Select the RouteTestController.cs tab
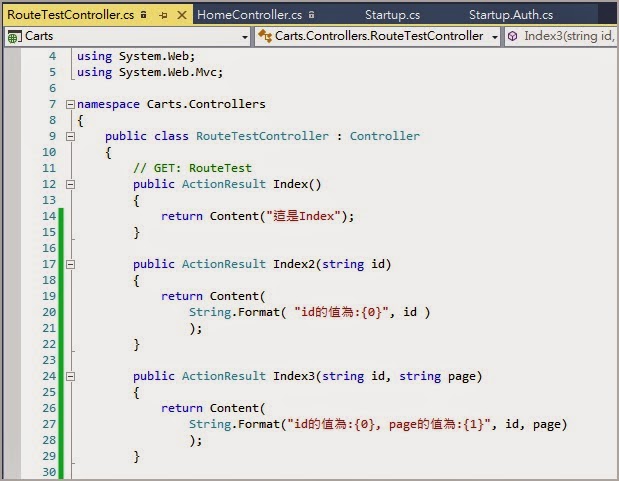 (71, 15)
